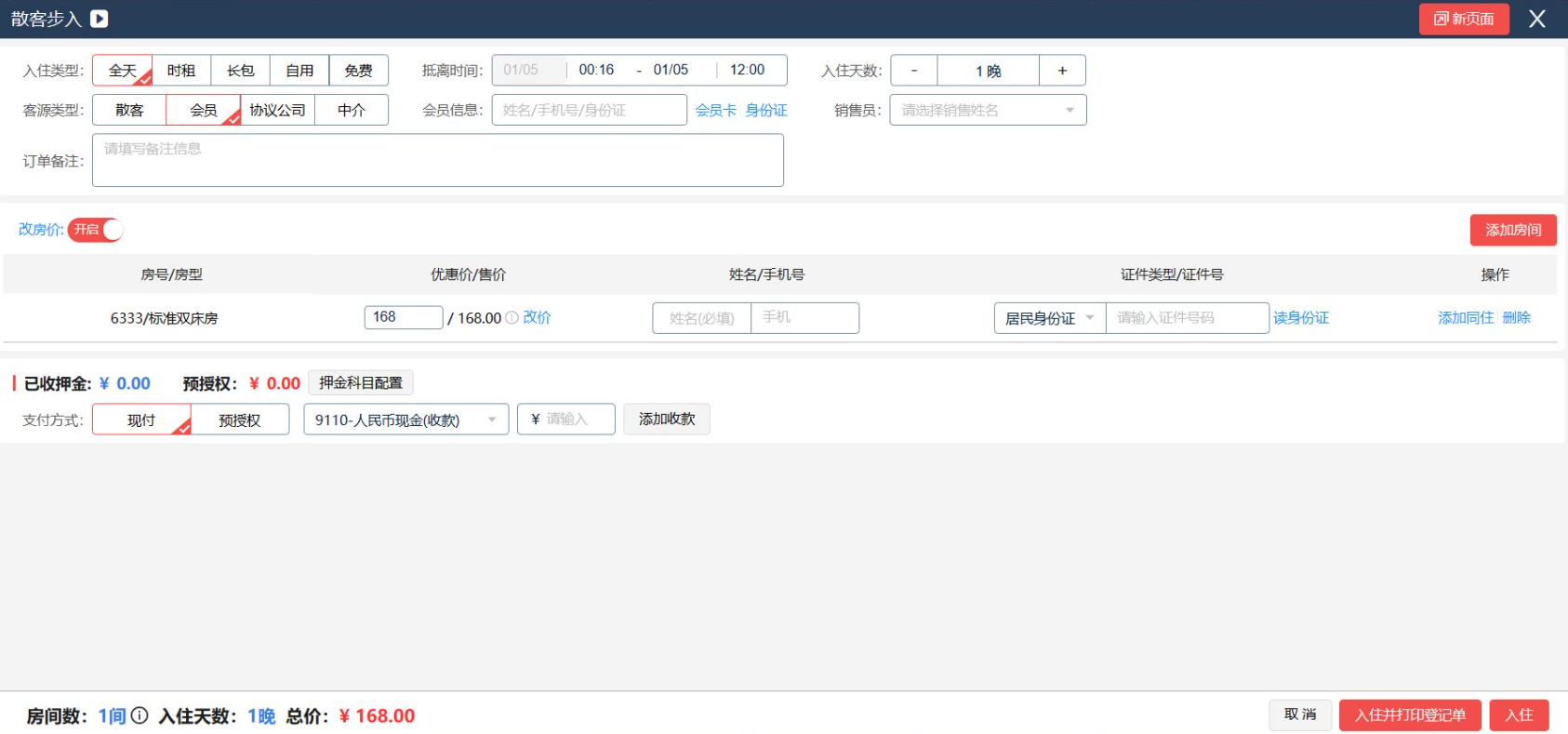This screenshot has width=1568, height=734.
Task: Choose 协议公司 guest source type
Action: click(x=277, y=110)
